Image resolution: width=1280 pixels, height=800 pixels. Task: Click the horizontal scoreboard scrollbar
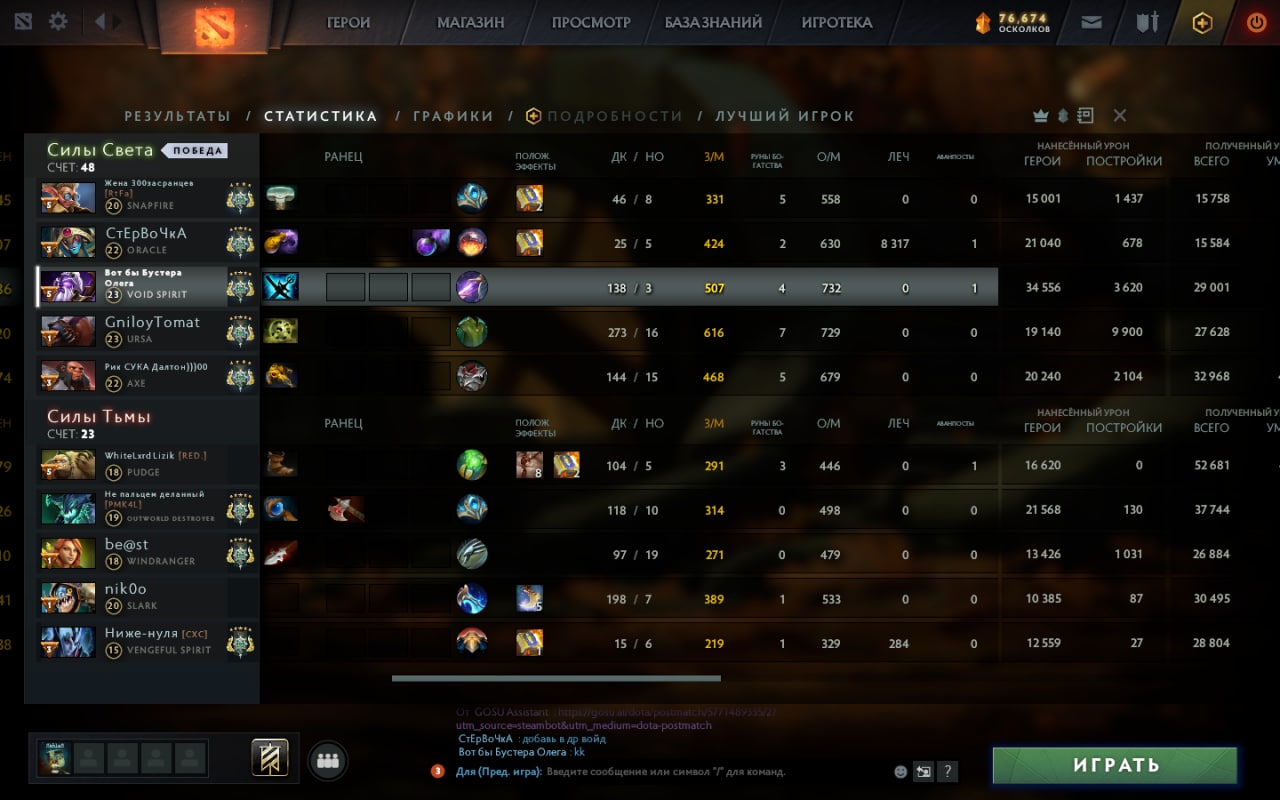coord(556,678)
